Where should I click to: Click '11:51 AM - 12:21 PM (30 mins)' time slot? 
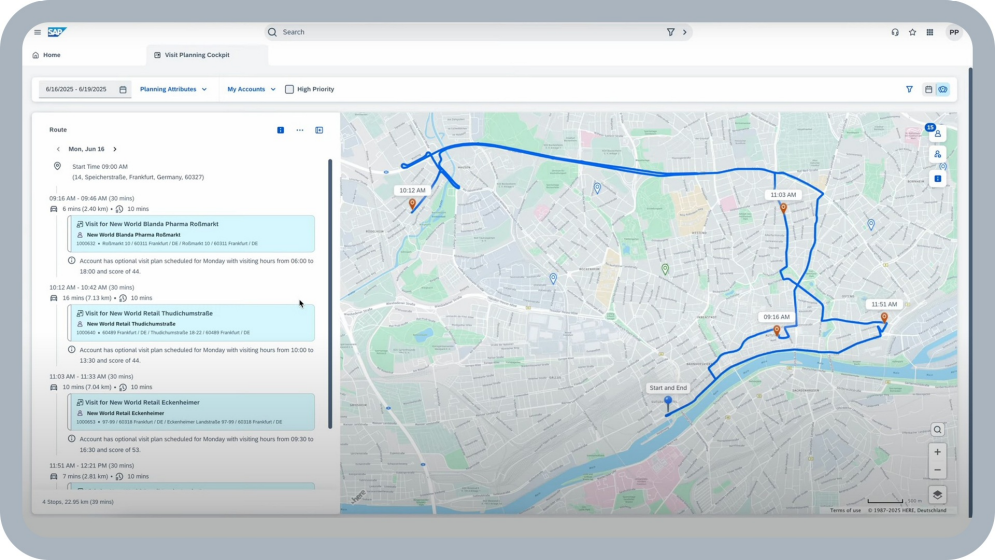[x=91, y=466]
